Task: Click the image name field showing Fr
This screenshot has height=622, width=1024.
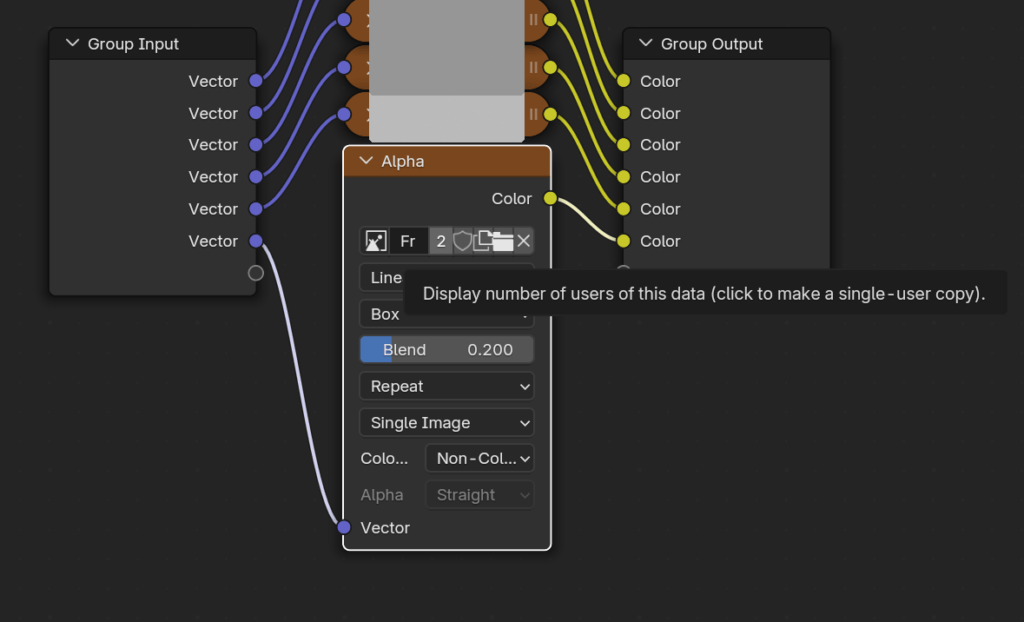Action: coord(408,241)
